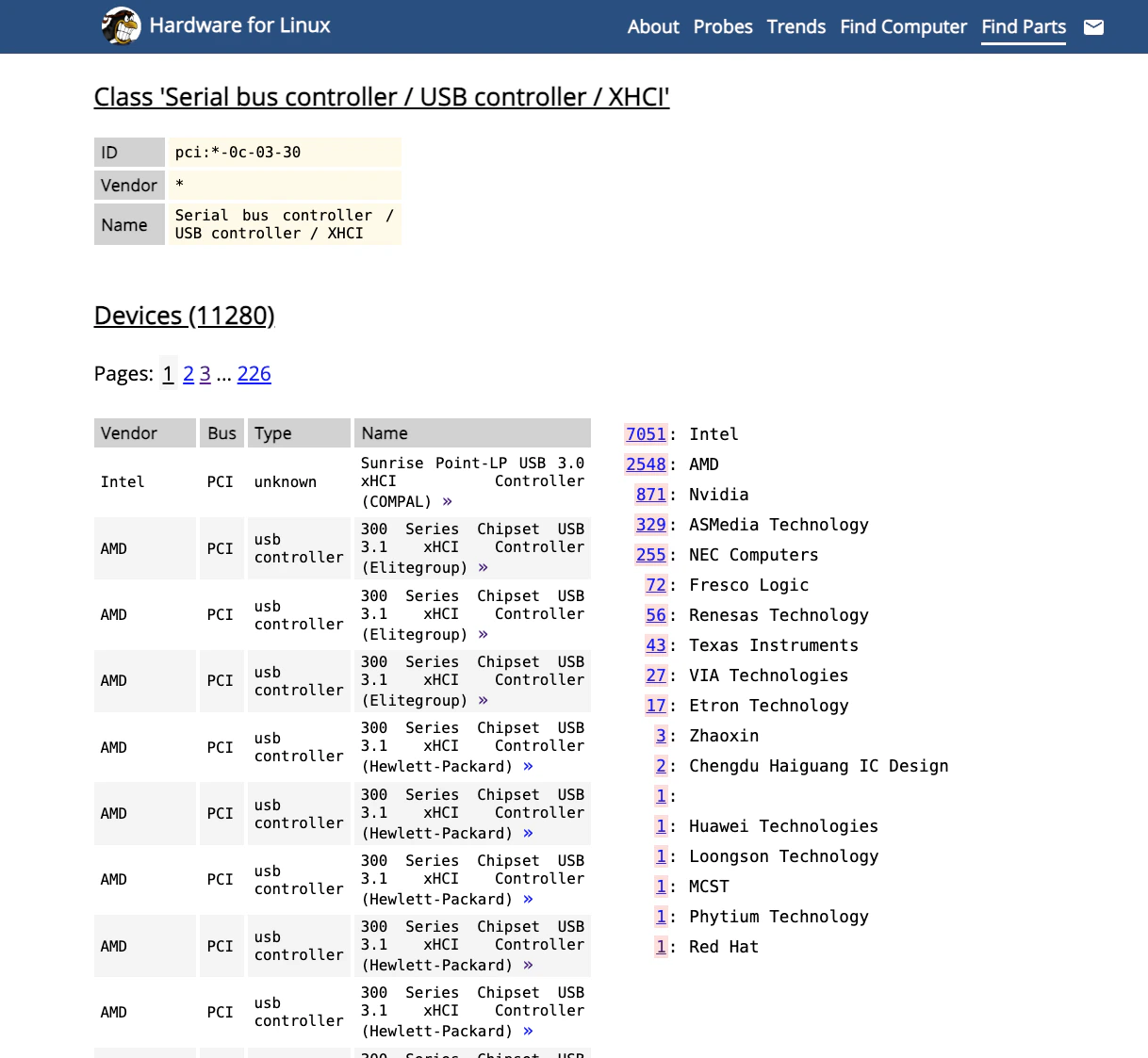Open the 1 MCST devices count
This screenshot has width=1148, height=1058.
point(661,887)
